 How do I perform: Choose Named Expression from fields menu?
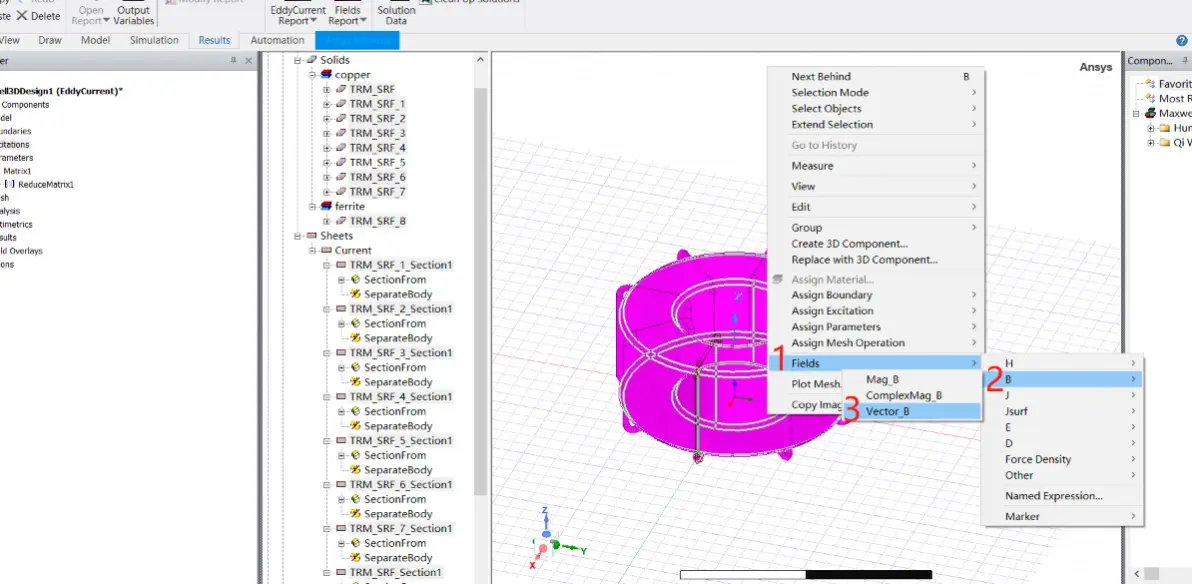coord(1063,496)
